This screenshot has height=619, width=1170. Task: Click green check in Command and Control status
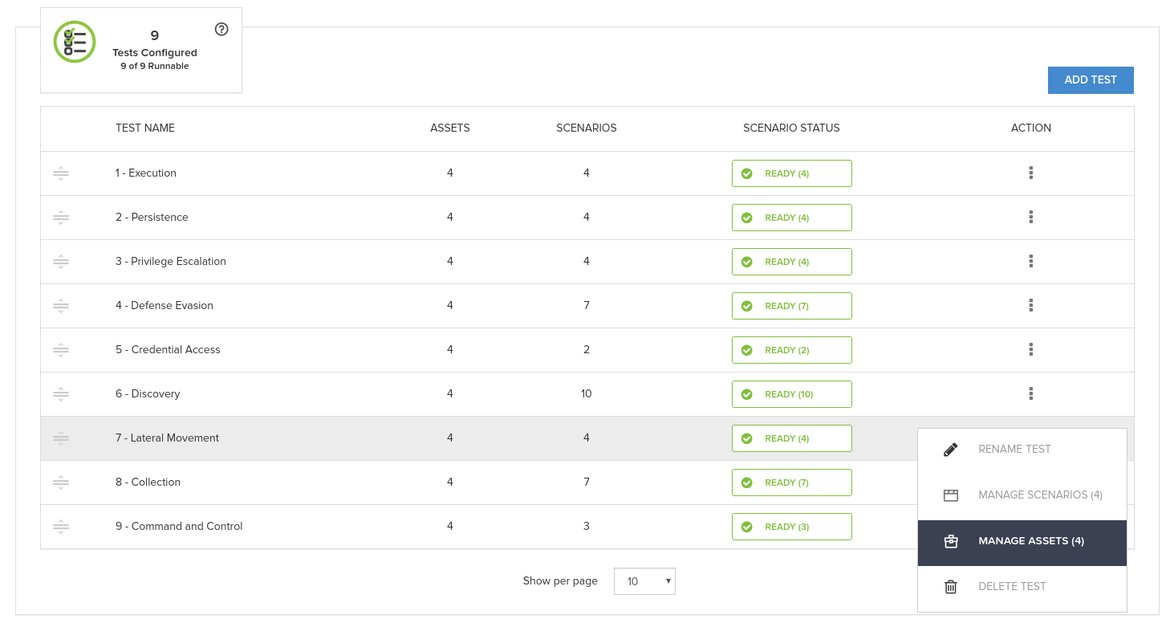coord(747,527)
